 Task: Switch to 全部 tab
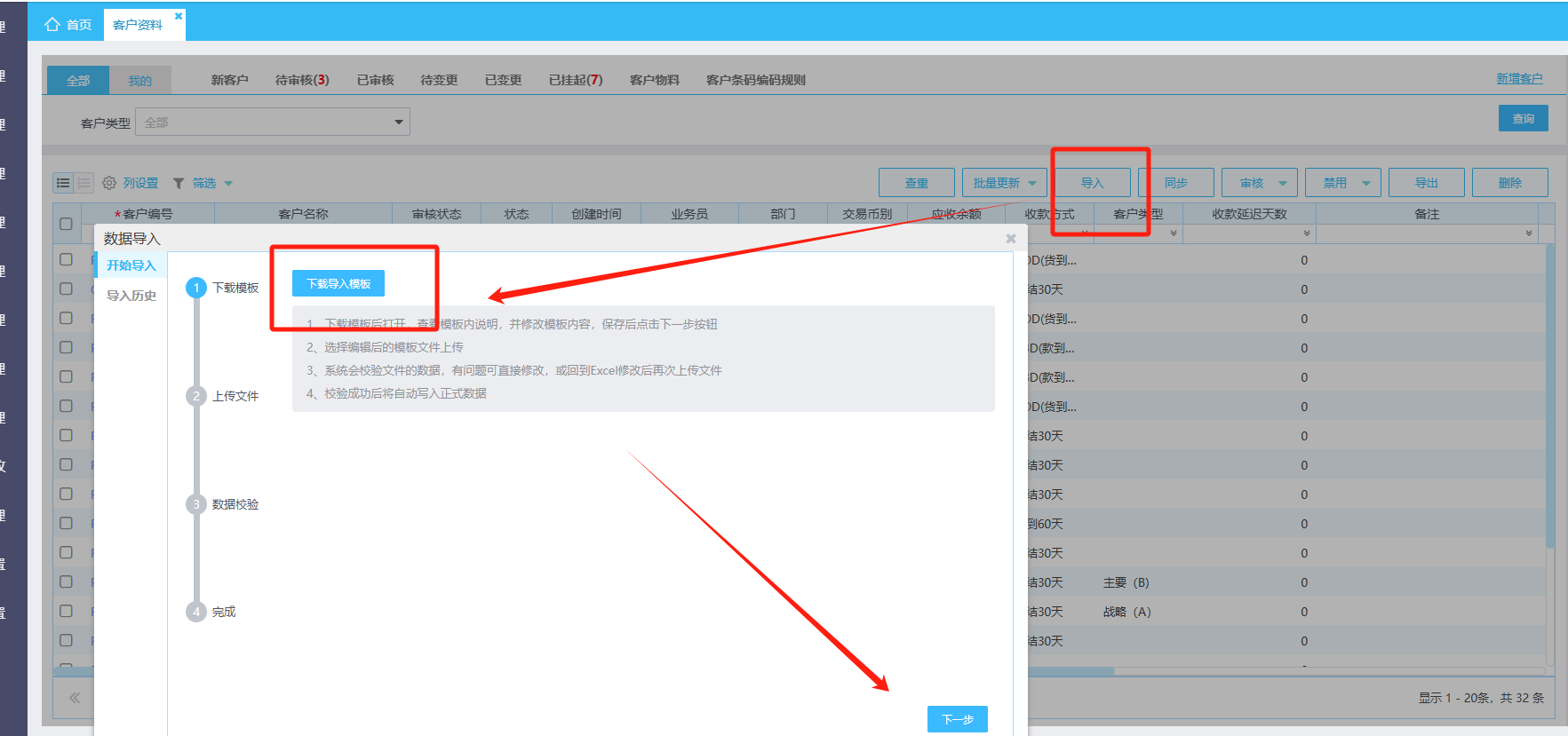78,81
